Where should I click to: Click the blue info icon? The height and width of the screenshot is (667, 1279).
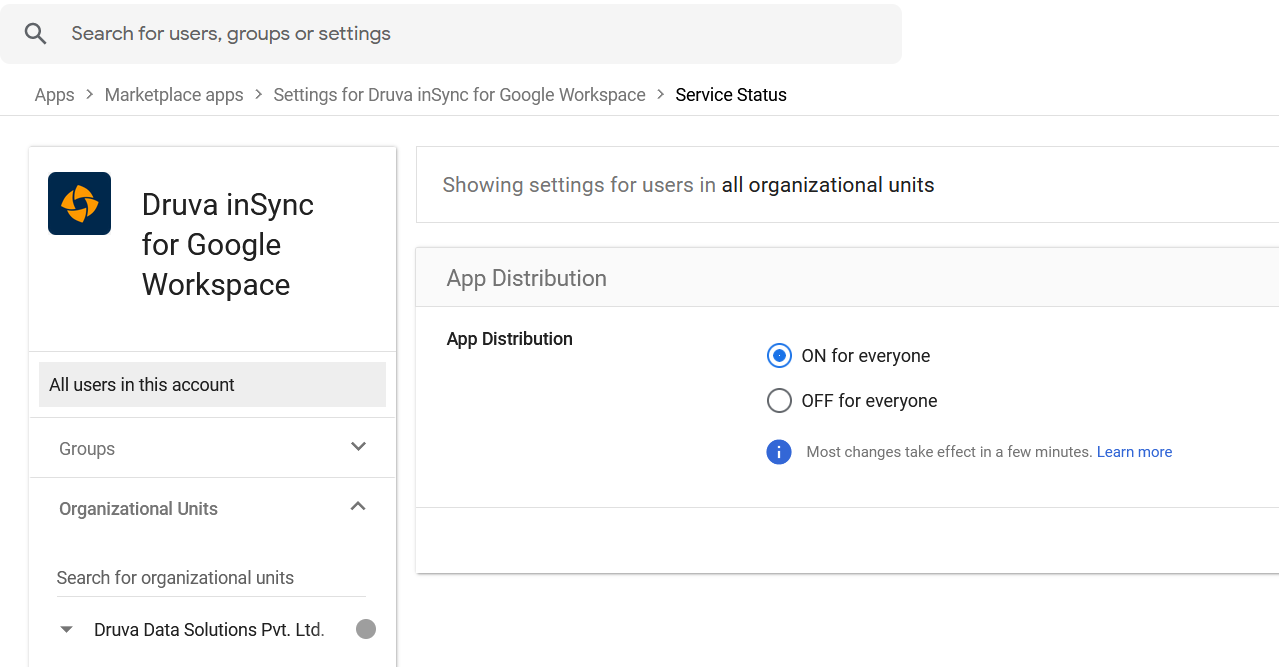[779, 452]
